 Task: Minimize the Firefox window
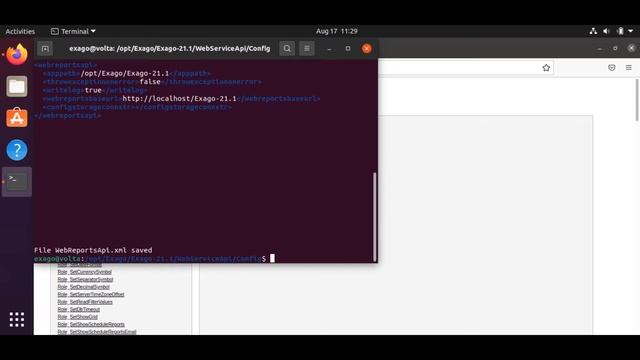click(599, 48)
